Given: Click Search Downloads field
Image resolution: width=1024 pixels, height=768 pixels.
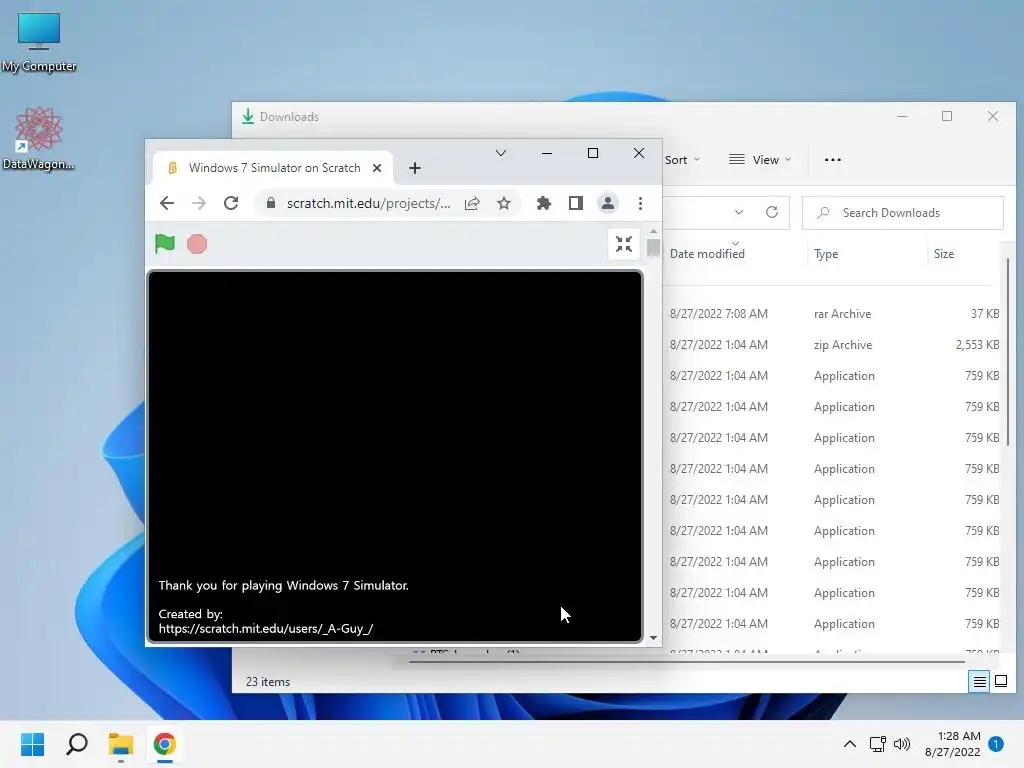Looking at the screenshot, I should click(903, 213).
